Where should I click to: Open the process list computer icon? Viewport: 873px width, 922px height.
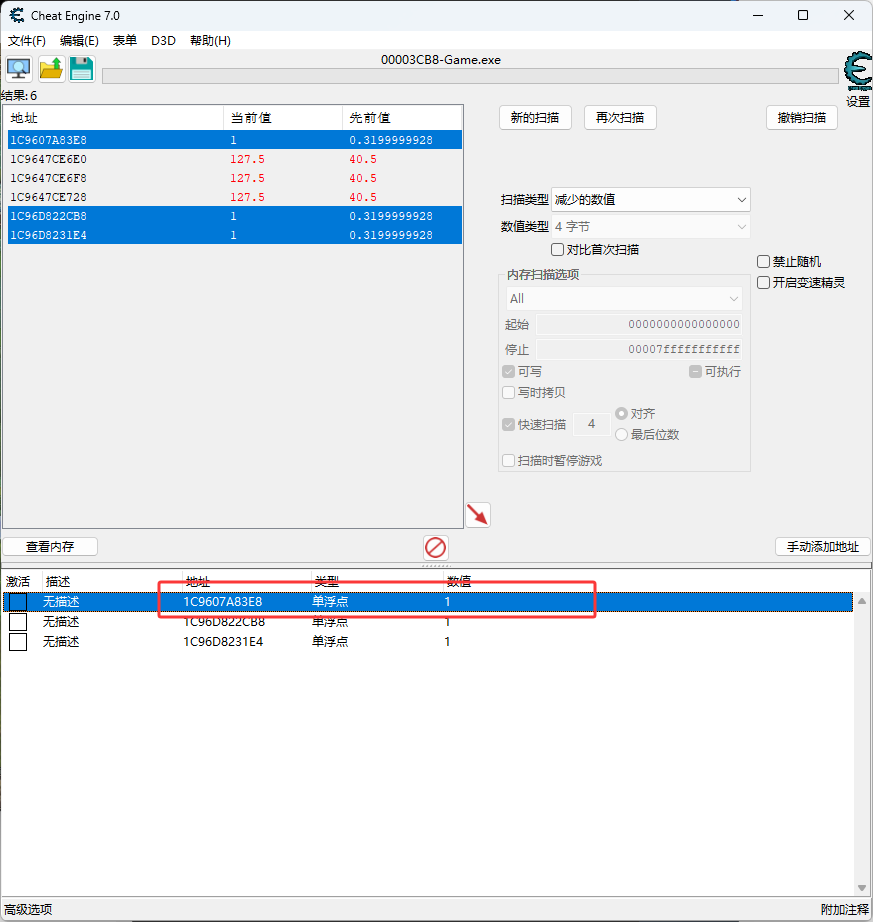tap(18, 68)
